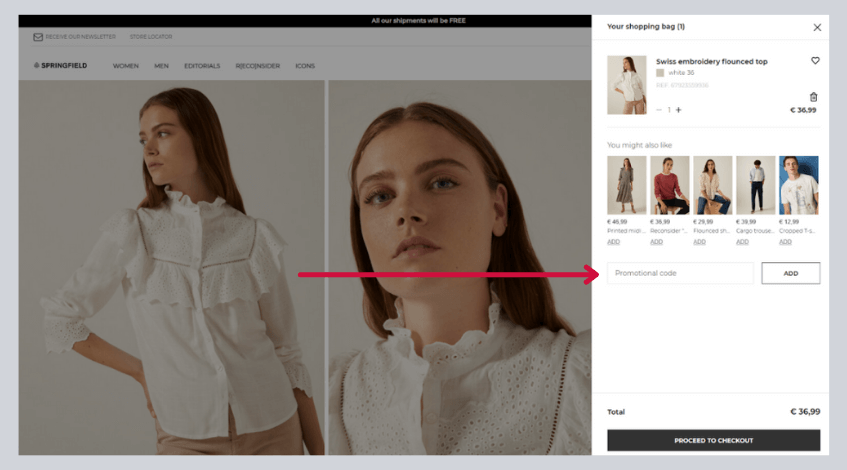Add flounced top to wishlist with heart icon

pos(815,61)
